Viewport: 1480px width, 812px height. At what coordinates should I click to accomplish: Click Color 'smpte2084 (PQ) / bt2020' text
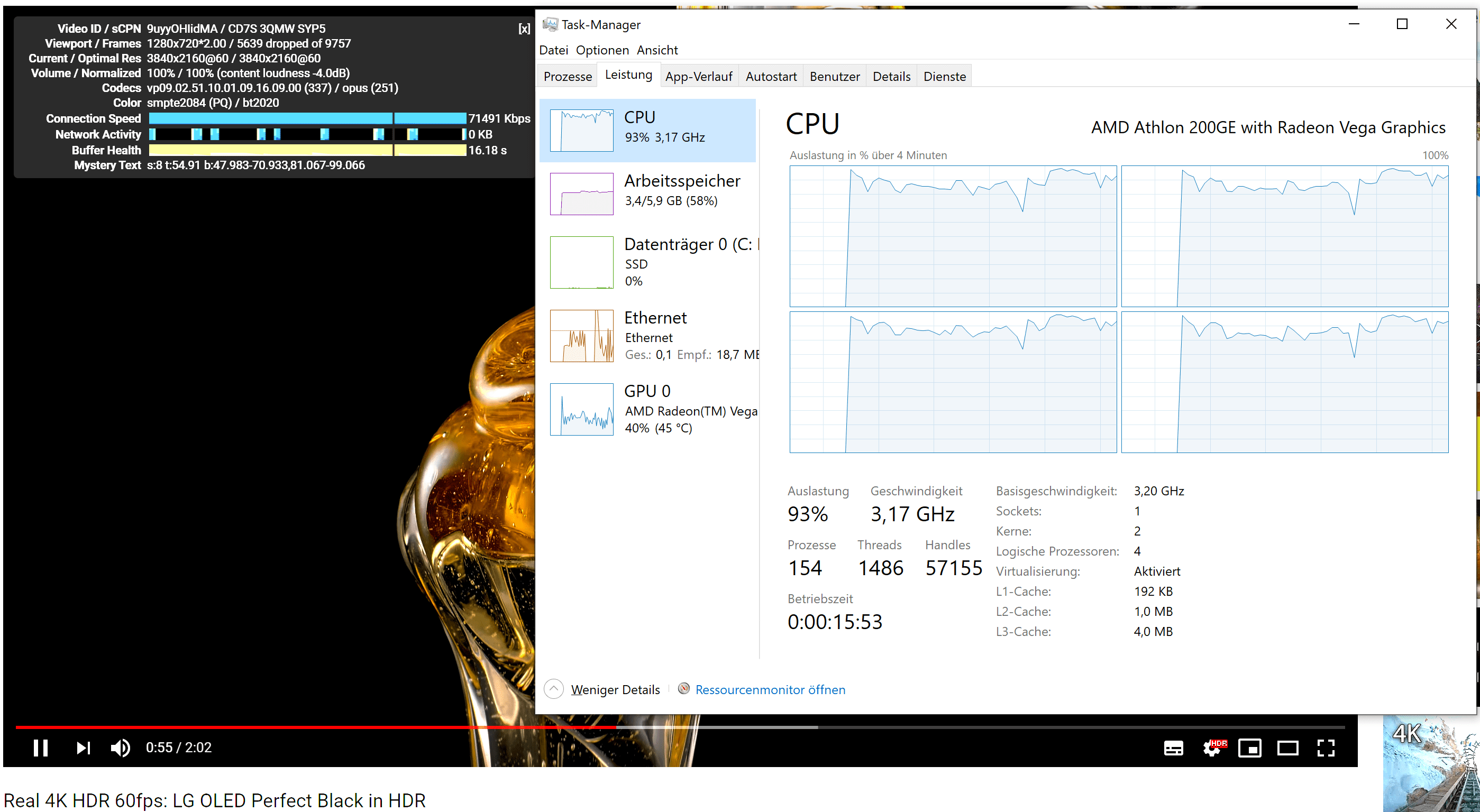(x=213, y=103)
